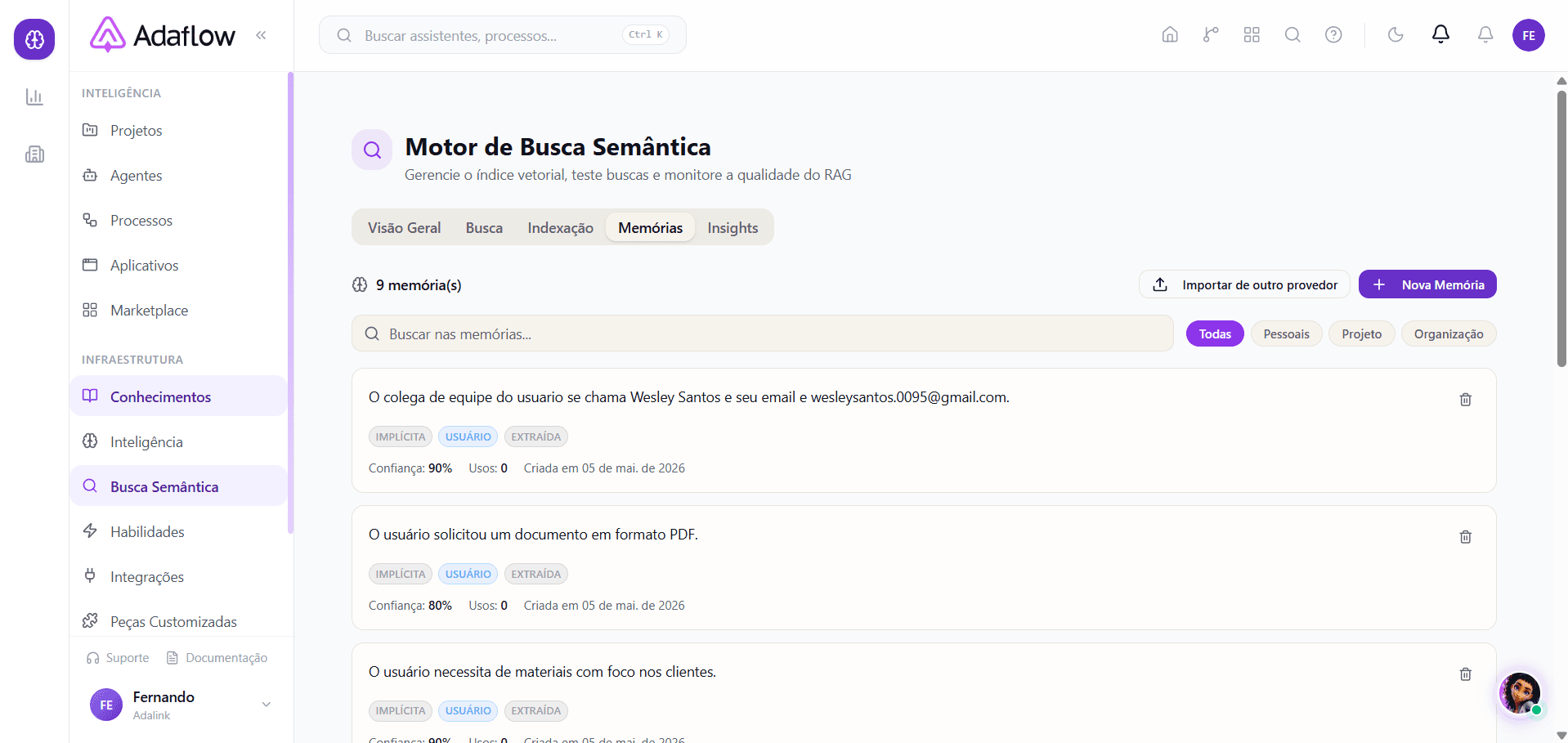
Task: Open Marketplace in the sidebar
Action: (178, 311)
